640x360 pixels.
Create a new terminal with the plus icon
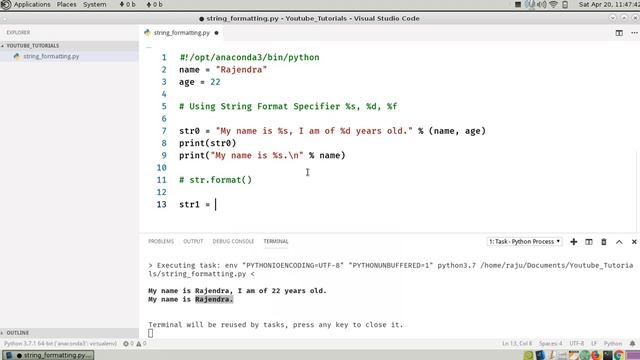(x=573, y=242)
